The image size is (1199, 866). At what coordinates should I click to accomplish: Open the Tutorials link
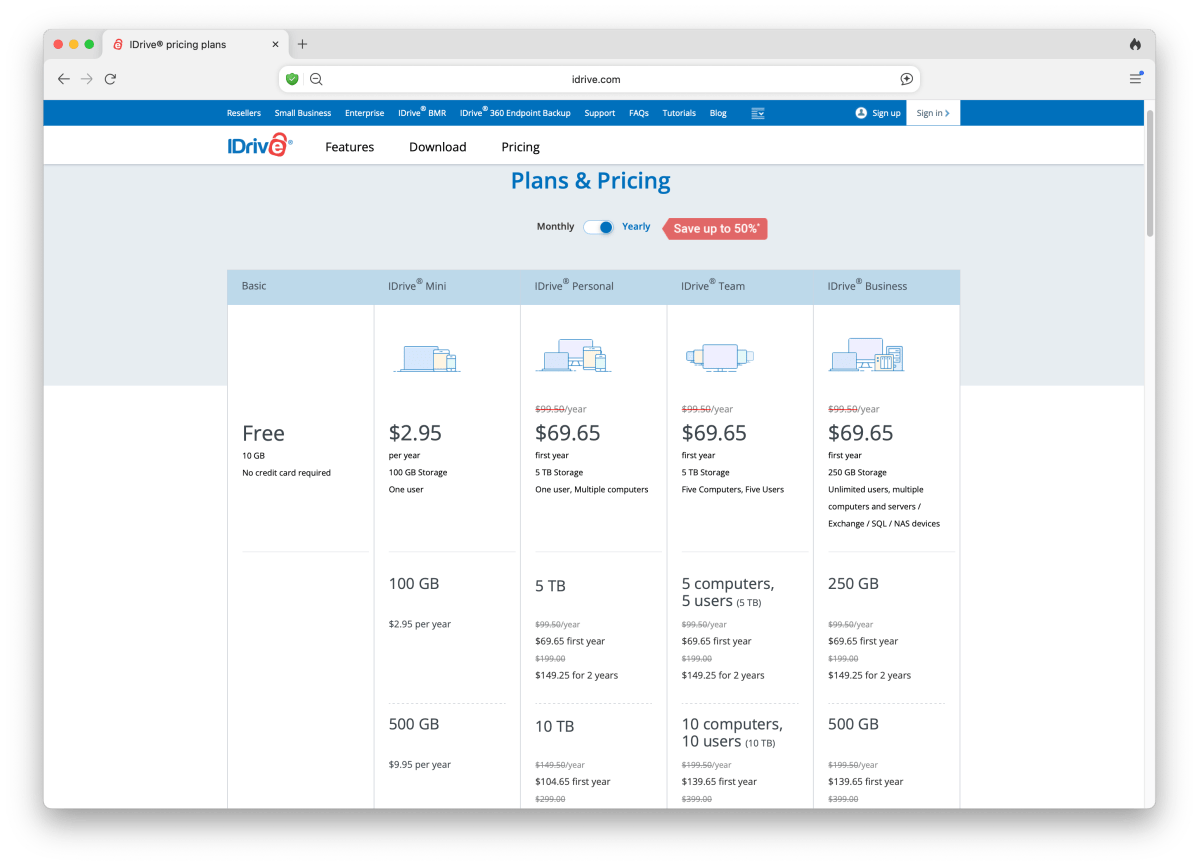[679, 113]
